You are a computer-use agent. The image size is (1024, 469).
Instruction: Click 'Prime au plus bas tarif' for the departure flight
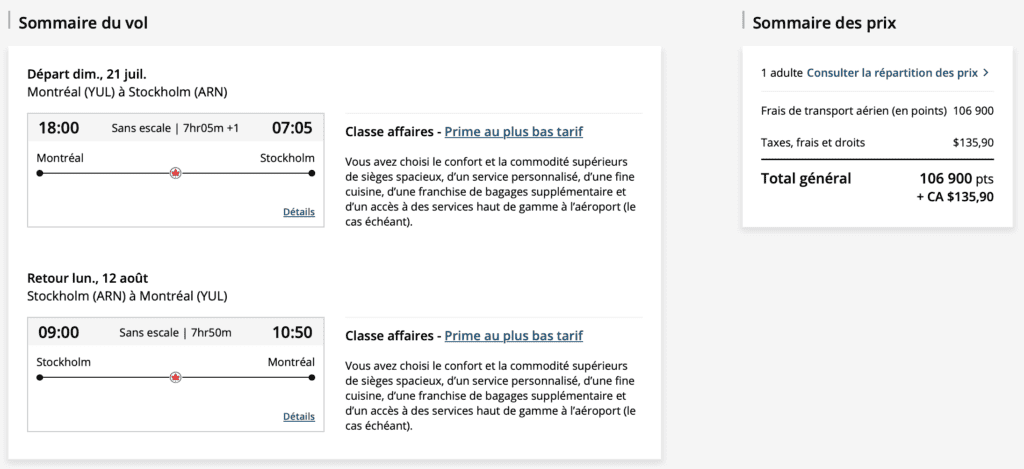[x=513, y=131]
